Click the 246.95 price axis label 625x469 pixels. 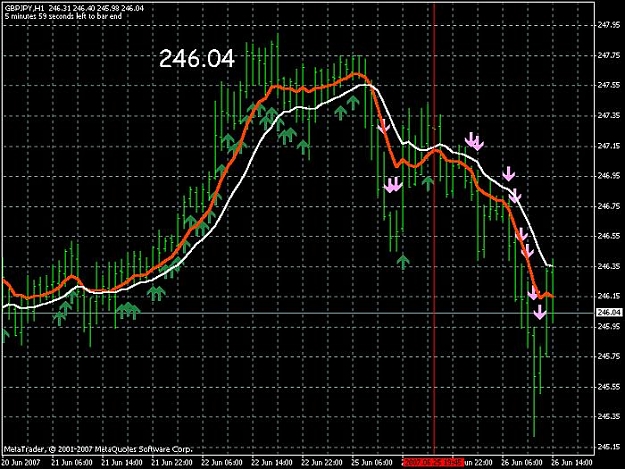[609, 176]
